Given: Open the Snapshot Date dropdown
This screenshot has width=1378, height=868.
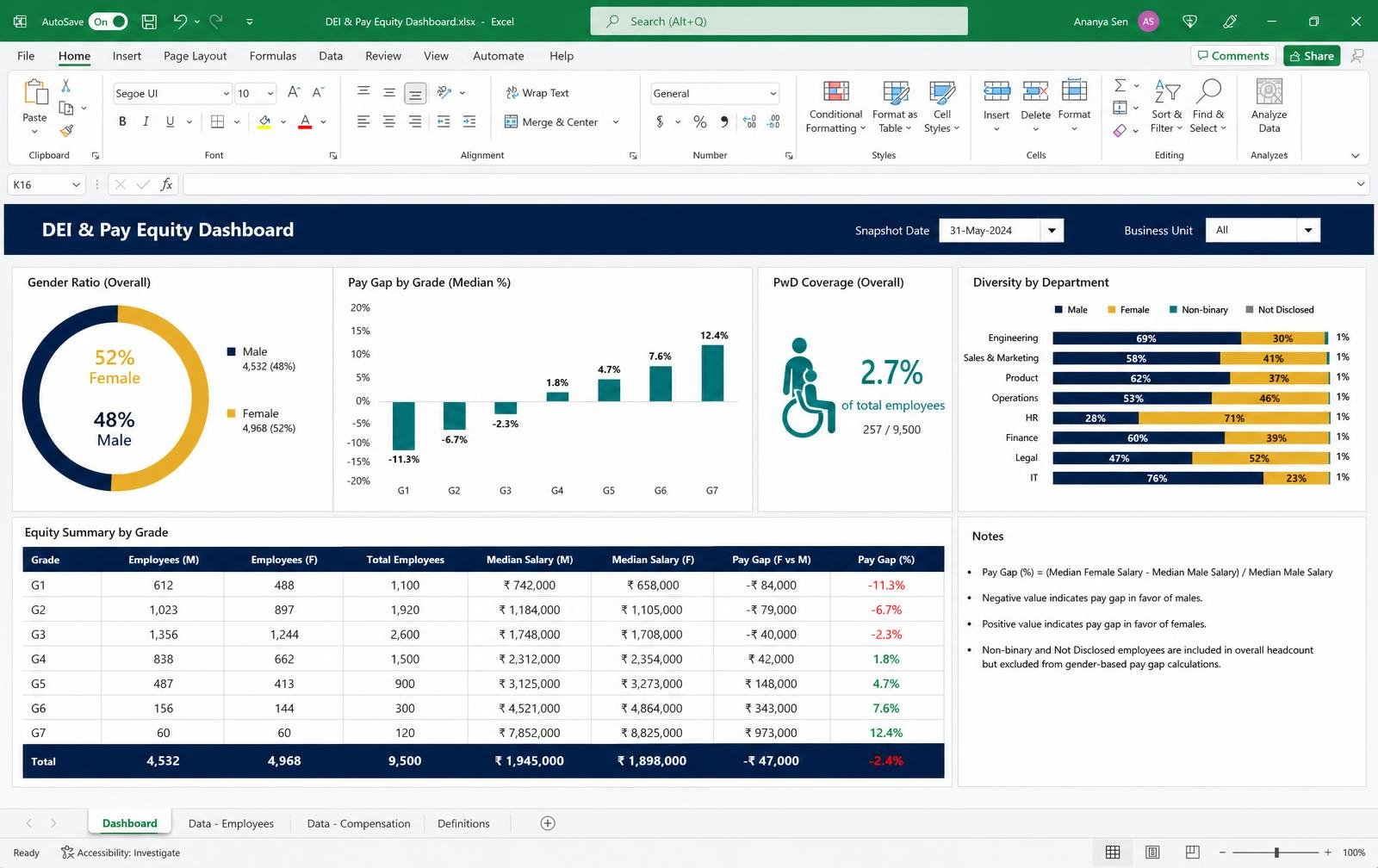Looking at the screenshot, I should click(x=1052, y=231).
